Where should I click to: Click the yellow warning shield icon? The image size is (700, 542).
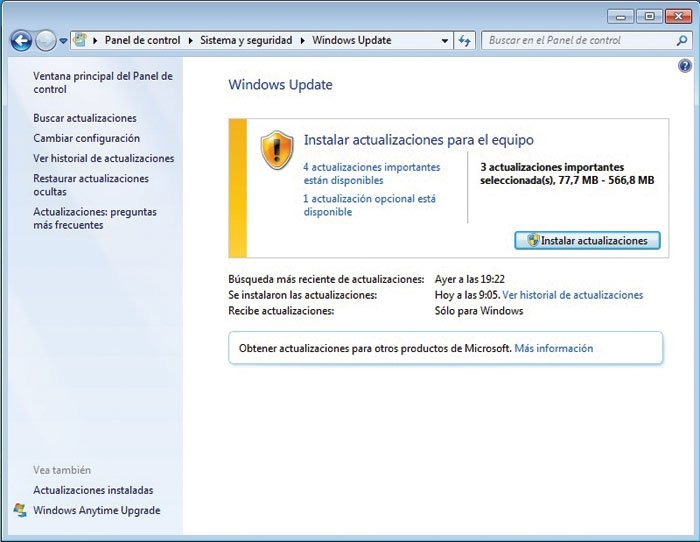coord(277,150)
